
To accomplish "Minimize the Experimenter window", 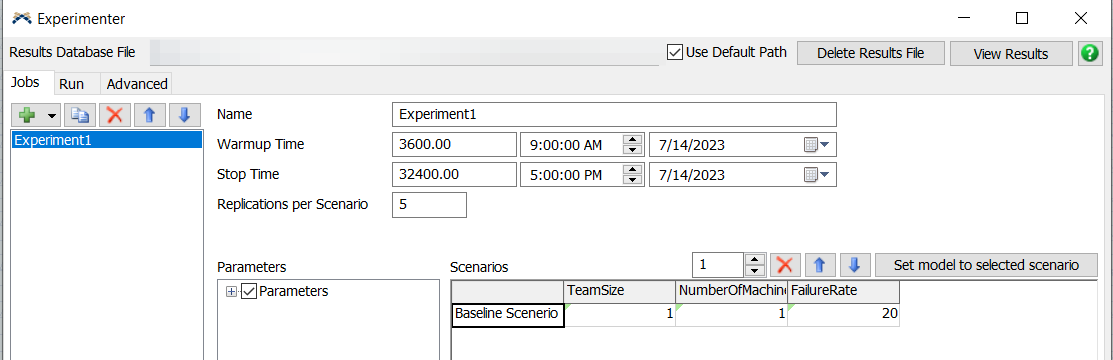I will (x=963, y=18).
